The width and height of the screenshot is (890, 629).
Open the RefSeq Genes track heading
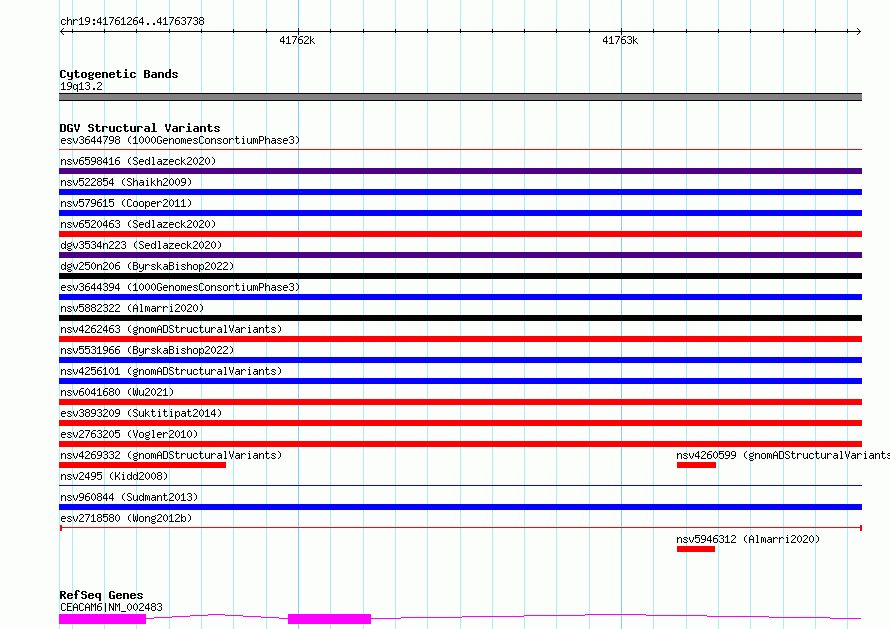[101, 595]
